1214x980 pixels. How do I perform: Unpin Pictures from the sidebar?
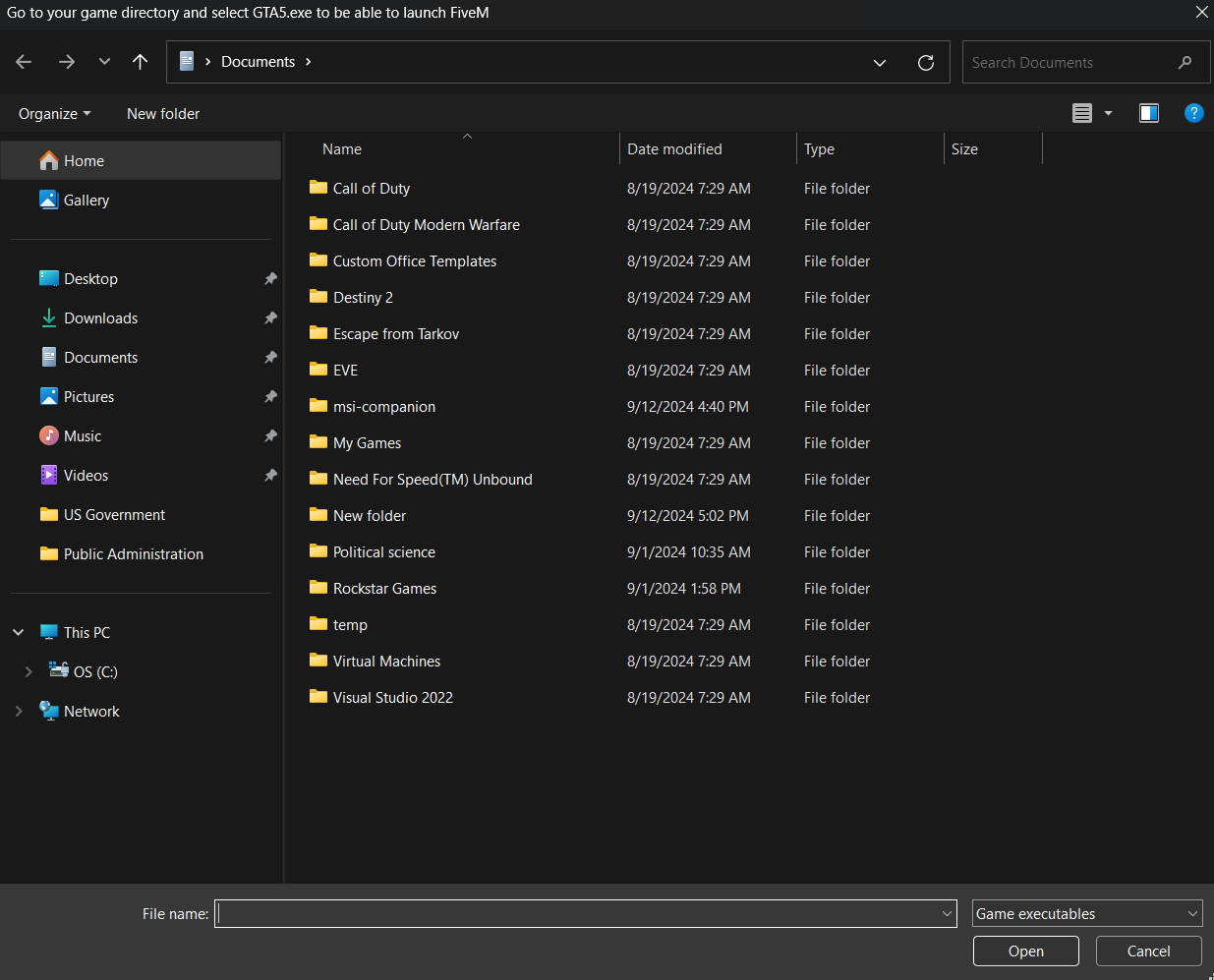tap(270, 396)
